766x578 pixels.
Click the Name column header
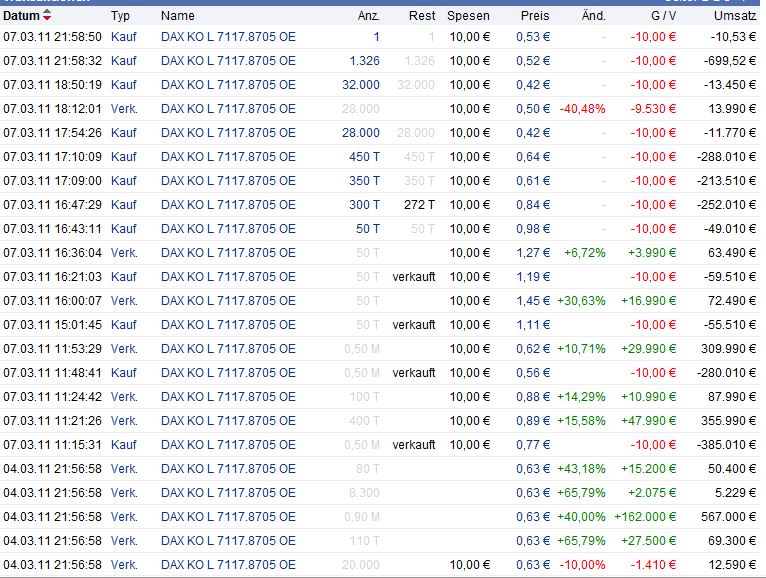click(x=177, y=16)
